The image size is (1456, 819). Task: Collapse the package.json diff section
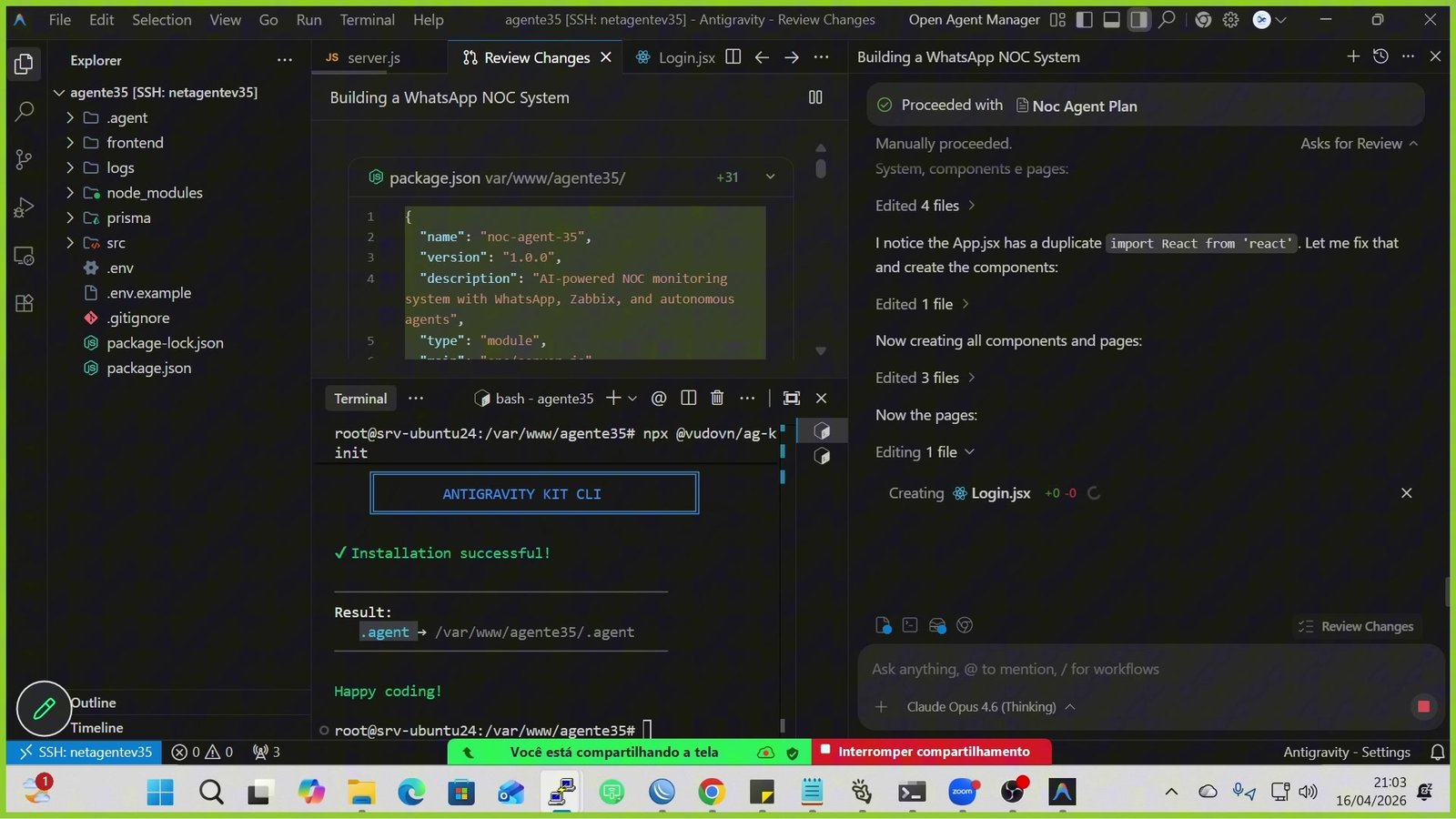click(x=770, y=177)
